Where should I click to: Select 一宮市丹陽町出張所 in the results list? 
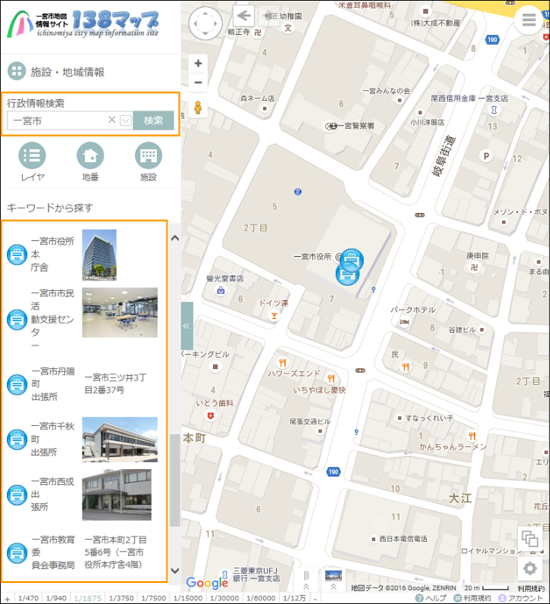coord(53,384)
